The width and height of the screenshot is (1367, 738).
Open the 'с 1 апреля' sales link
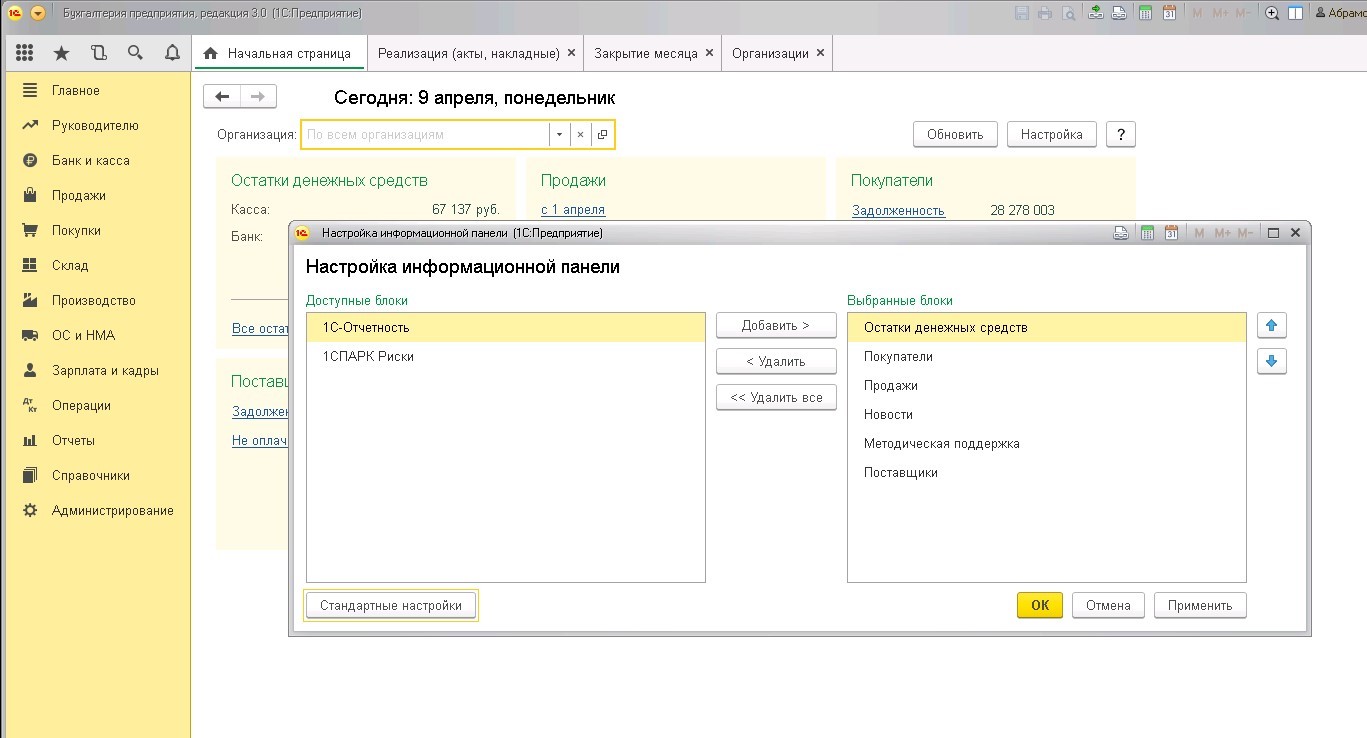point(573,210)
